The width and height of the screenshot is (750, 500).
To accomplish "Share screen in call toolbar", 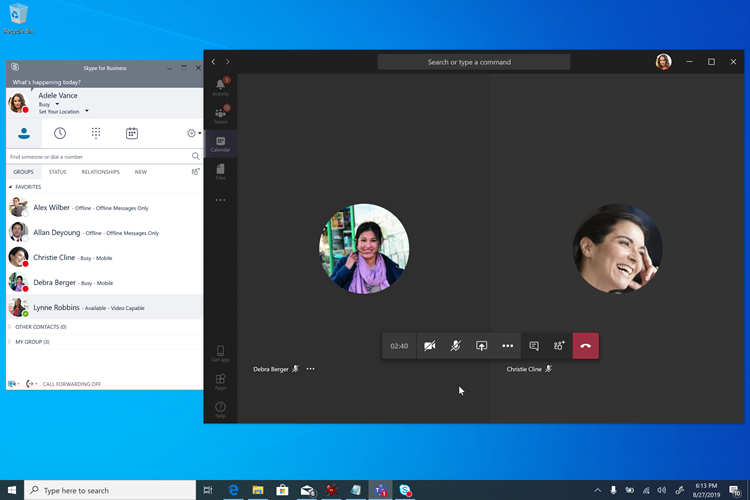I will [481, 346].
